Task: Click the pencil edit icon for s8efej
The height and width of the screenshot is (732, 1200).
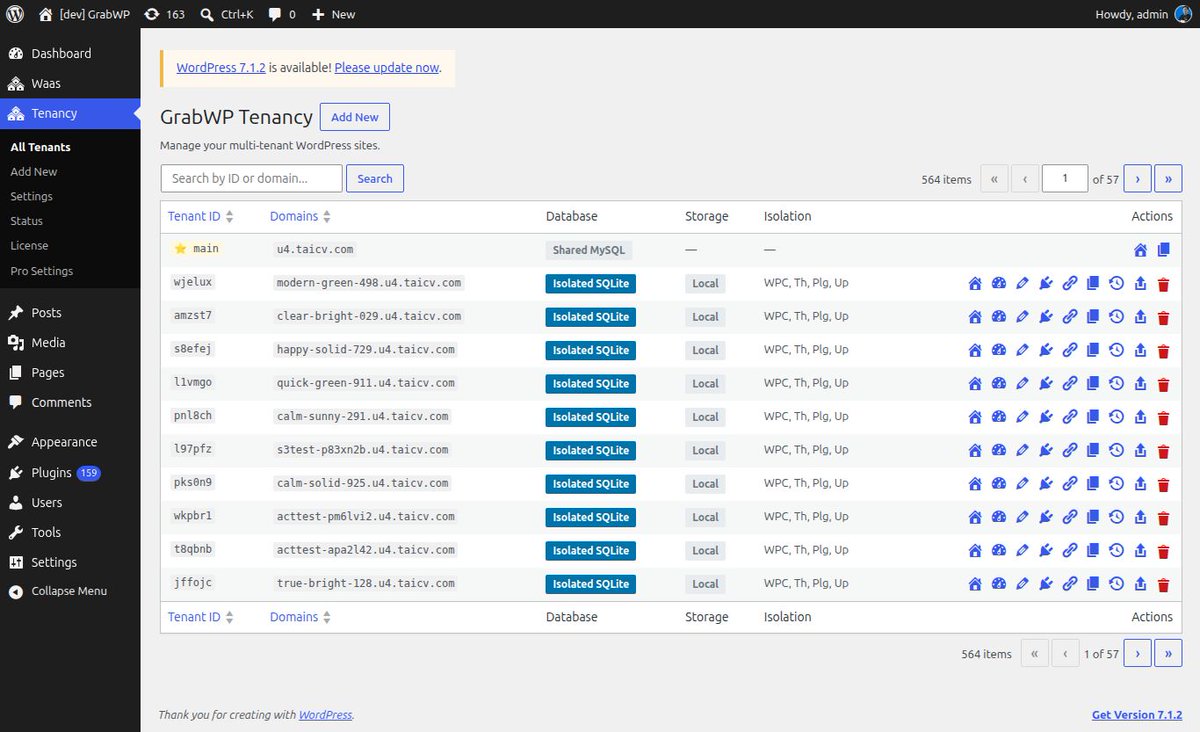Action: pyautogui.click(x=1022, y=351)
